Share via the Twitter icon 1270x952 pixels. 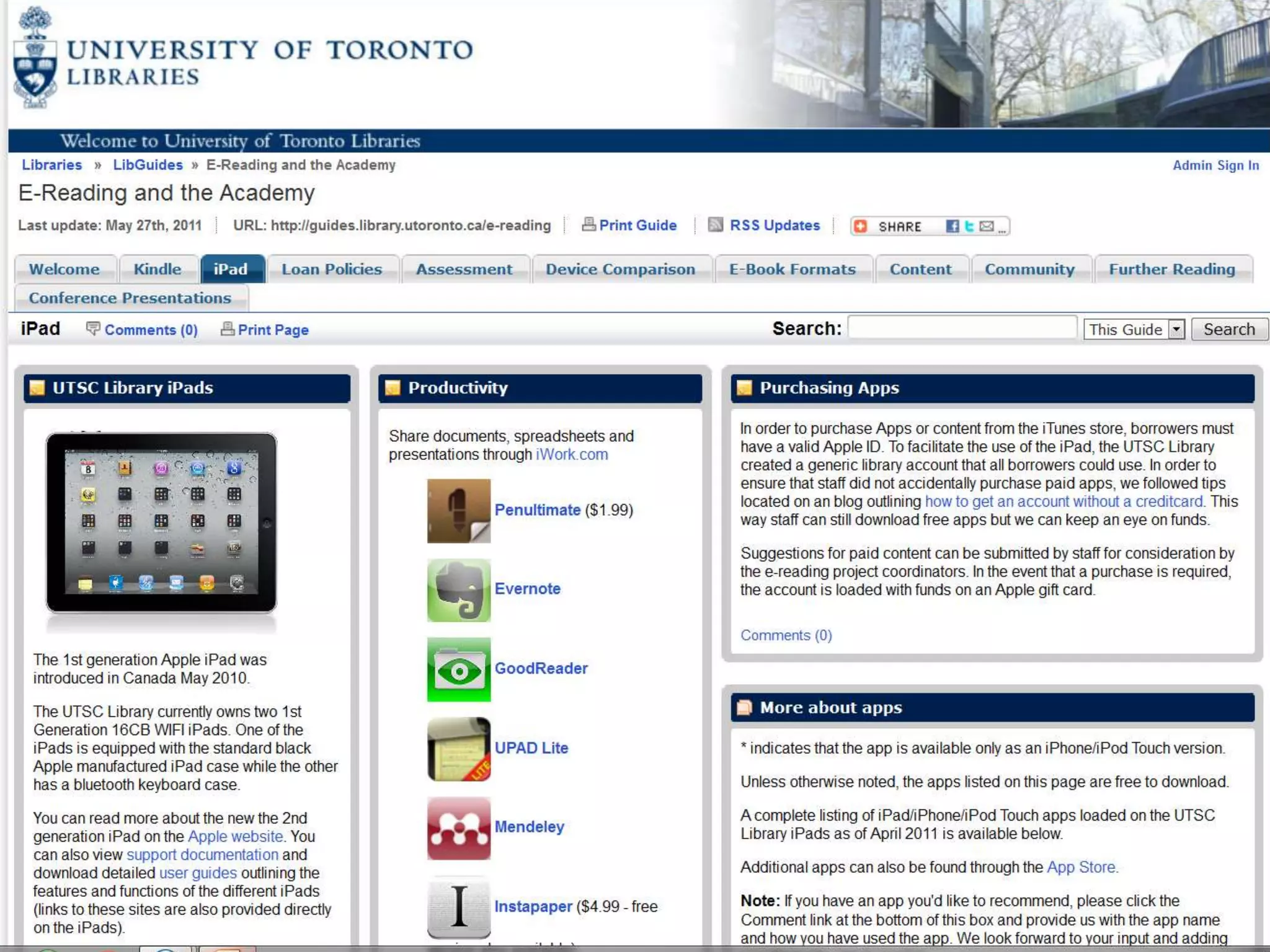(x=969, y=226)
